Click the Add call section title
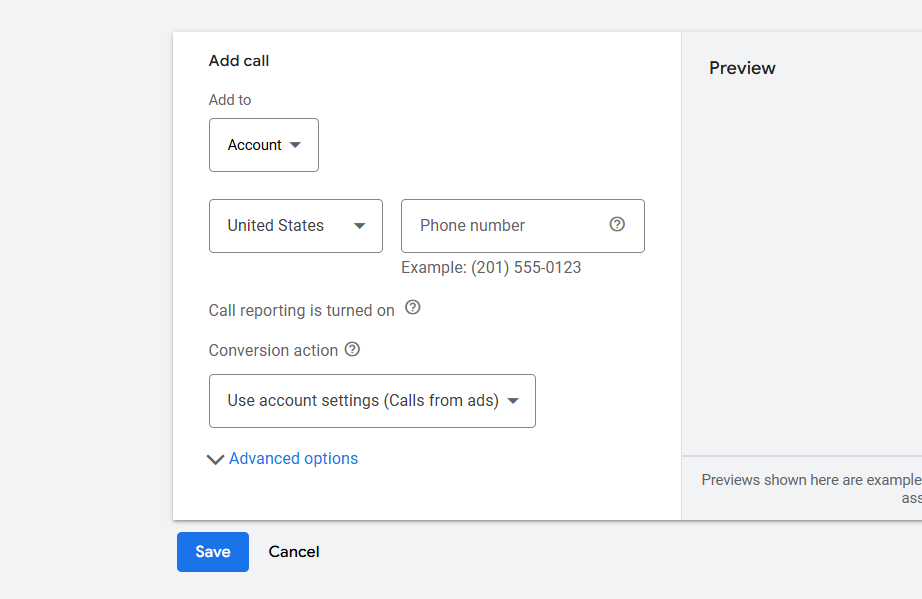 (x=239, y=61)
